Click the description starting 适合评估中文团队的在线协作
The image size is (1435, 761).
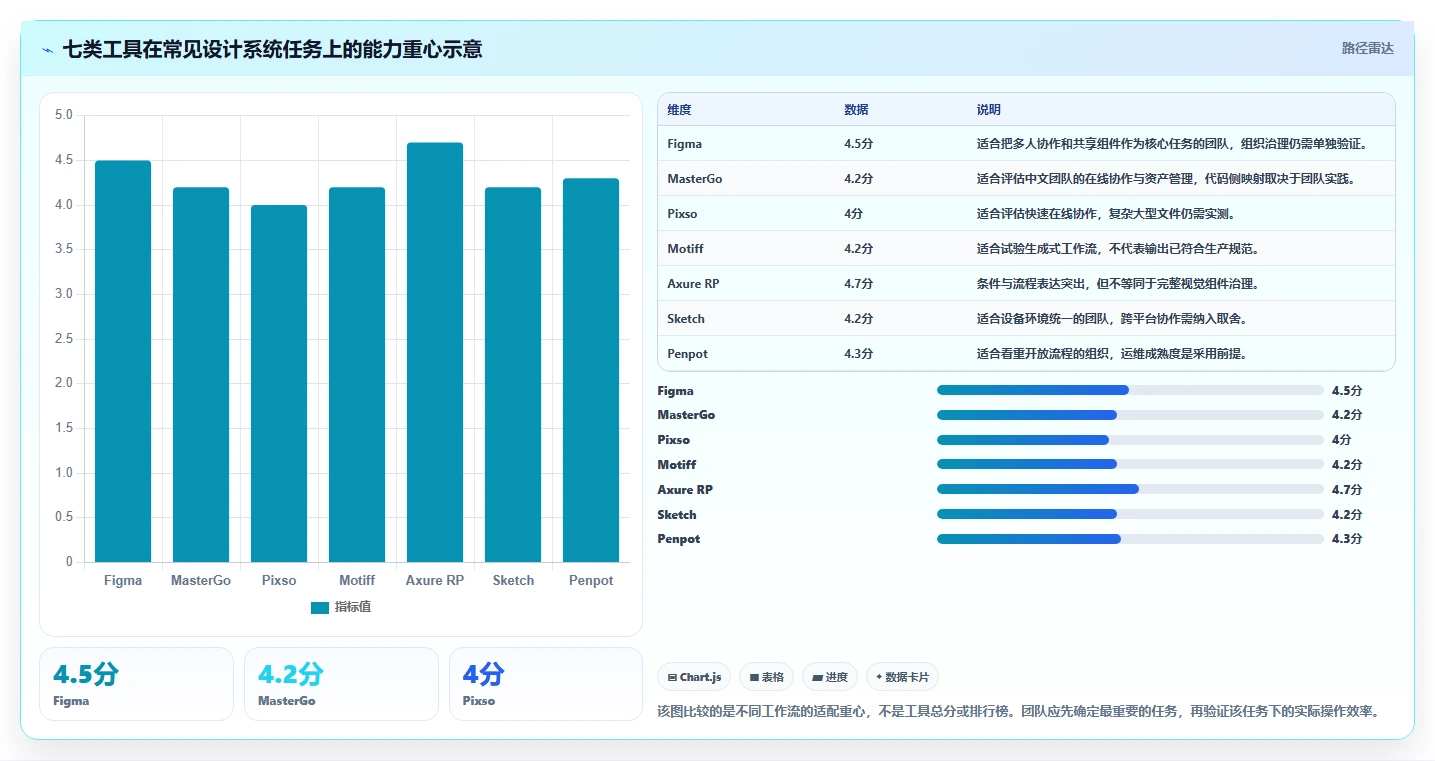1166,179
